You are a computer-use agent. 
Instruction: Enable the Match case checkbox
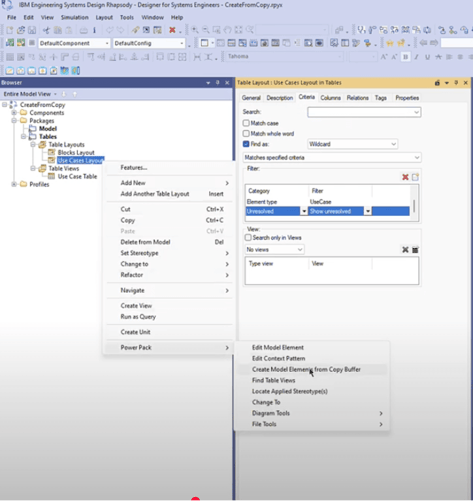coord(246,123)
